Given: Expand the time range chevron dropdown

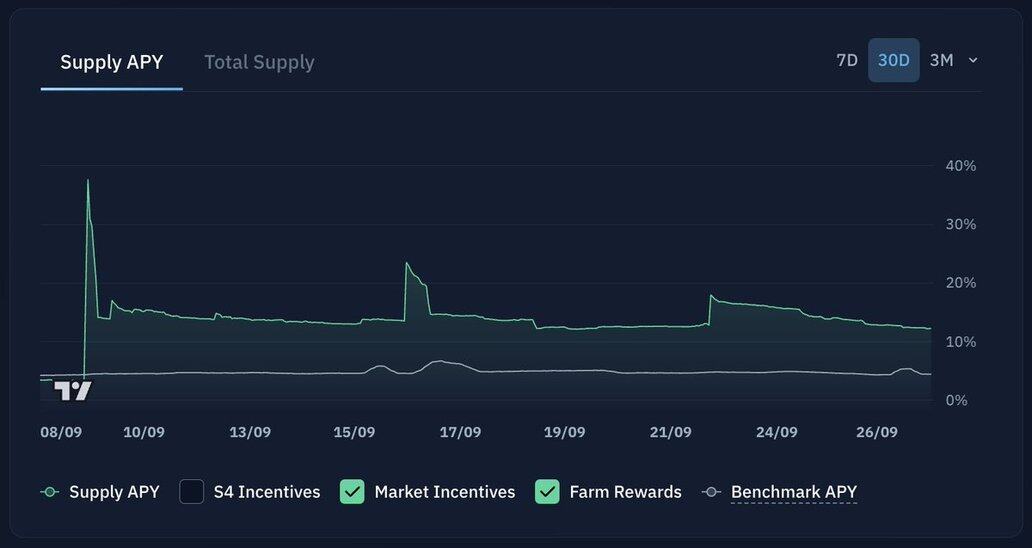Looking at the screenshot, I should (973, 60).
